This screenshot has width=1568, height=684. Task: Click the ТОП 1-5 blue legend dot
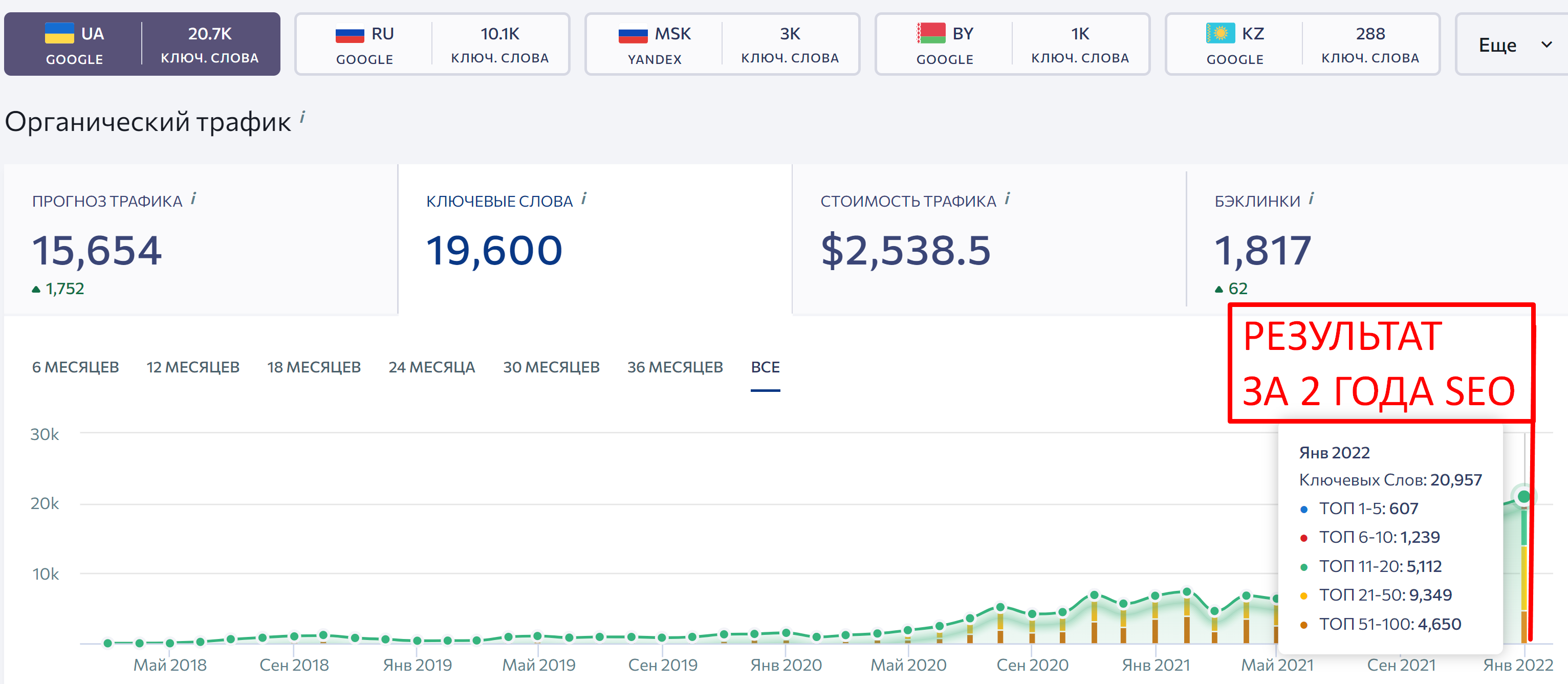point(1303,510)
